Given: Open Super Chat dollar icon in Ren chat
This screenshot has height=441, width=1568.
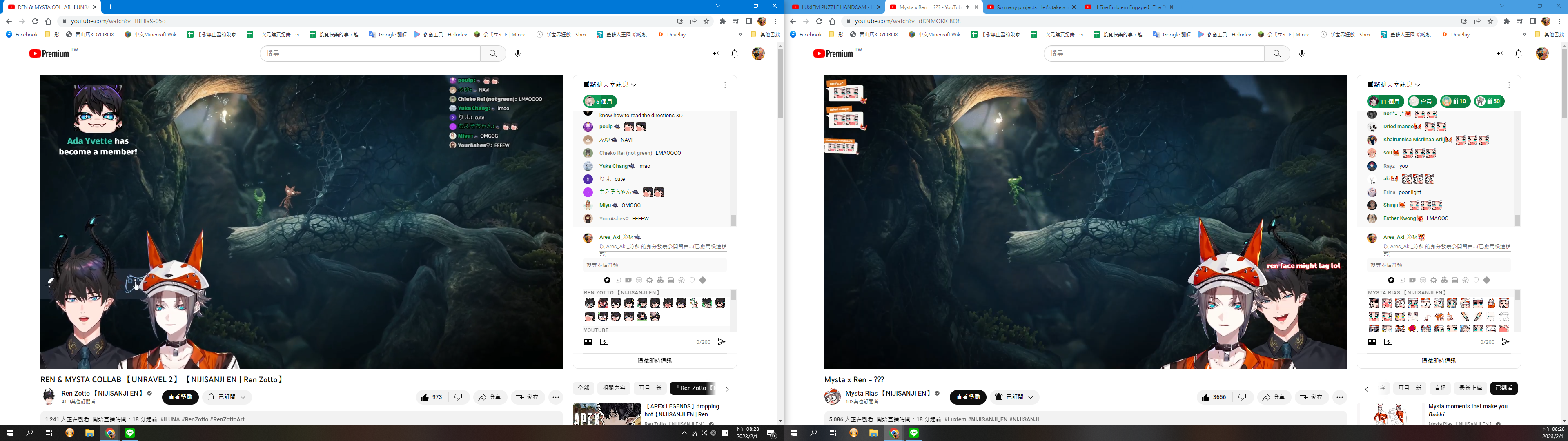Looking at the screenshot, I should coord(604,342).
